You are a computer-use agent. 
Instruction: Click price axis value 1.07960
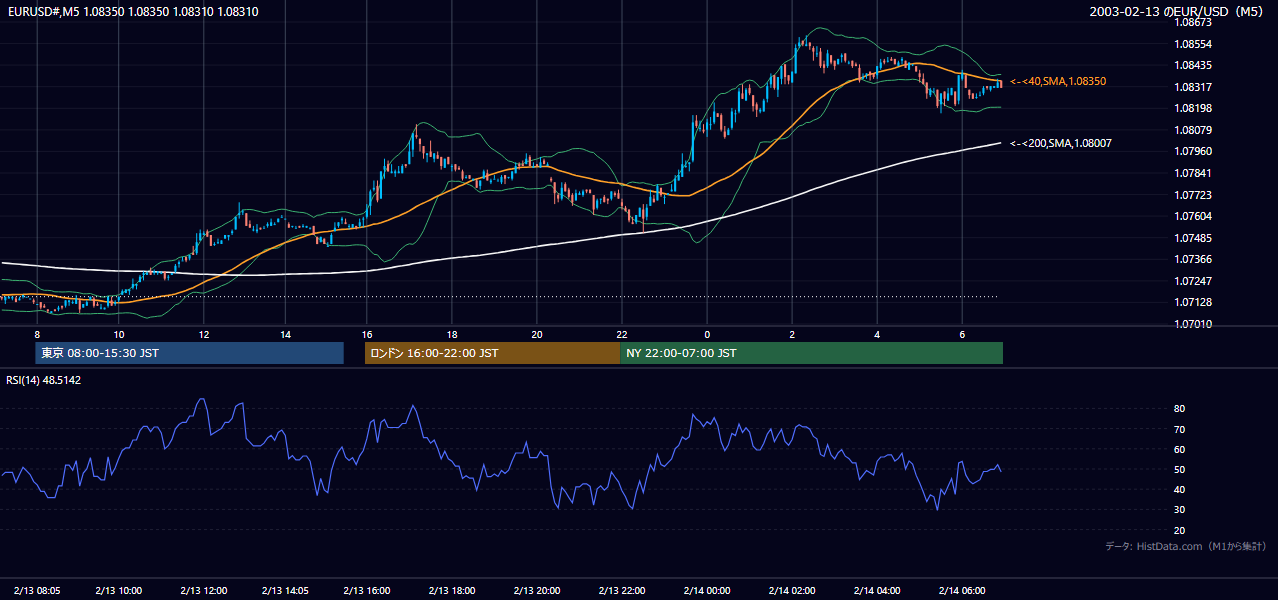coord(1192,151)
